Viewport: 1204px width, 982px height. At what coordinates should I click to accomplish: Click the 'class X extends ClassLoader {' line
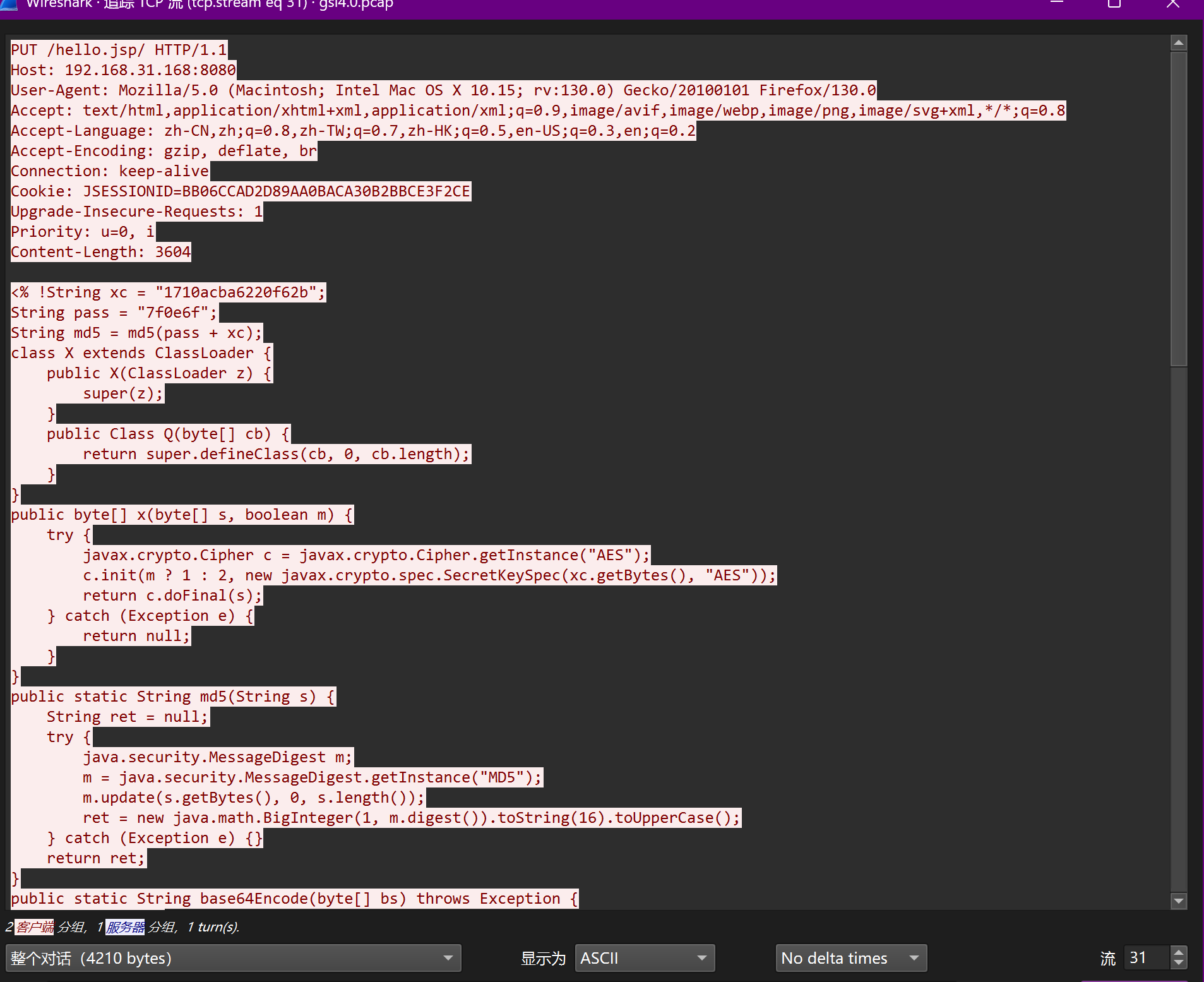point(141,353)
